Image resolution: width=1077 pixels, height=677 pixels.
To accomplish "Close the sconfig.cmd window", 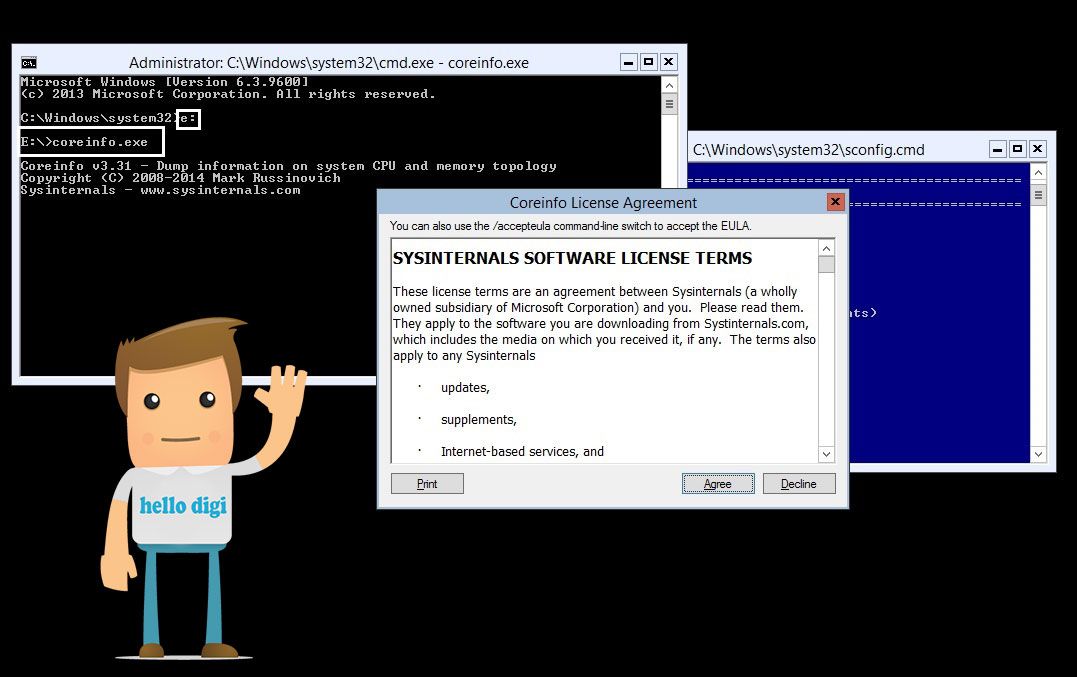I will tap(1038, 149).
